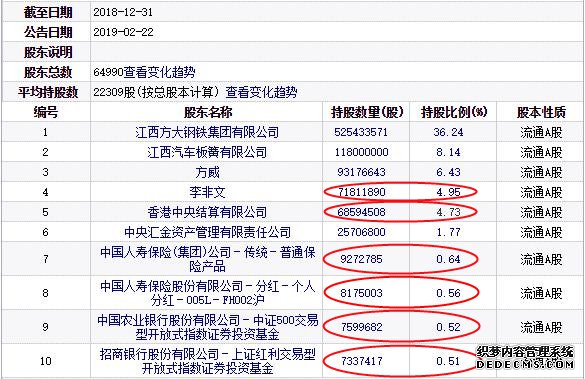585x379 pixels.
Task: Click the 股东名称 column header
Action: tap(207, 112)
